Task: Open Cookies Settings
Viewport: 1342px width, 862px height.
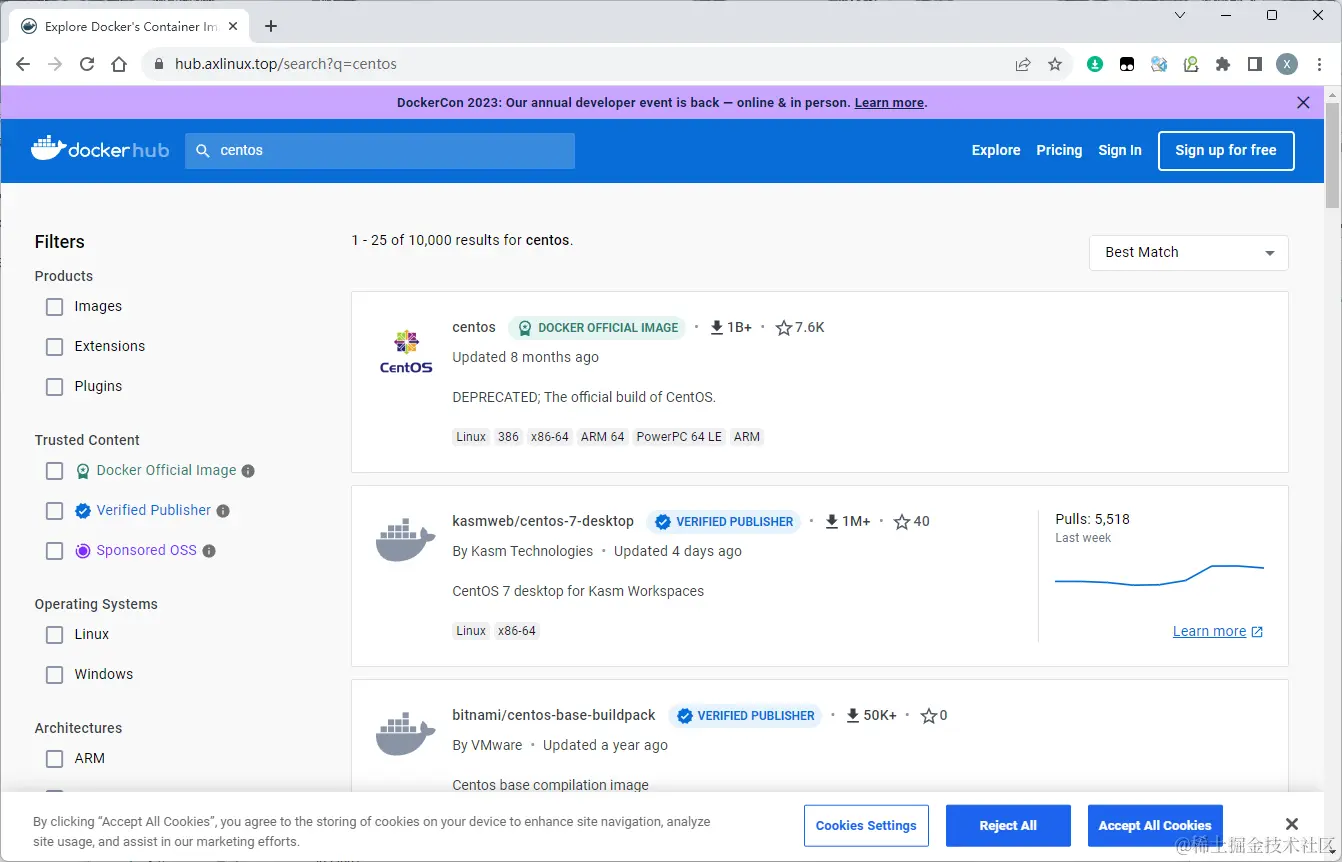Action: coord(866,826)
